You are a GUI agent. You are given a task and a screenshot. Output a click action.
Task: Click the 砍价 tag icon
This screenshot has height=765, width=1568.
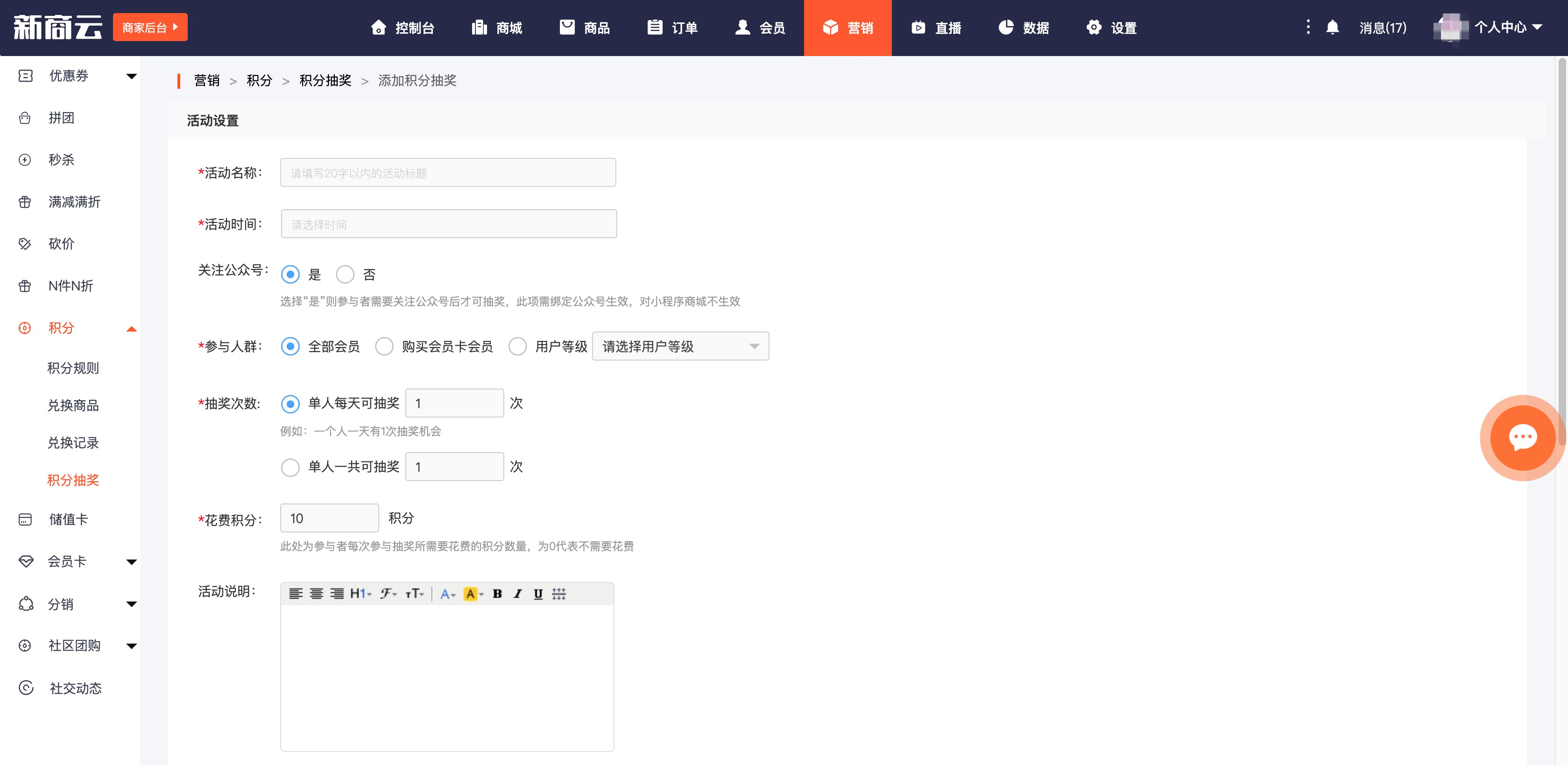pyautogui.click(x=25, y=243)
